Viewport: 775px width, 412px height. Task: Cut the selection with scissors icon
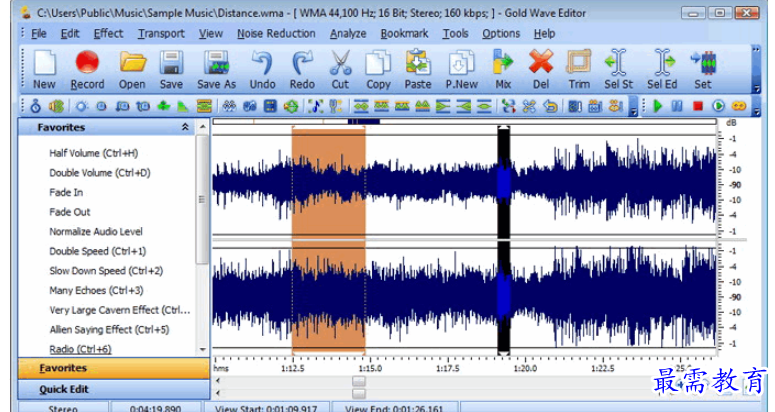point(340,69)
